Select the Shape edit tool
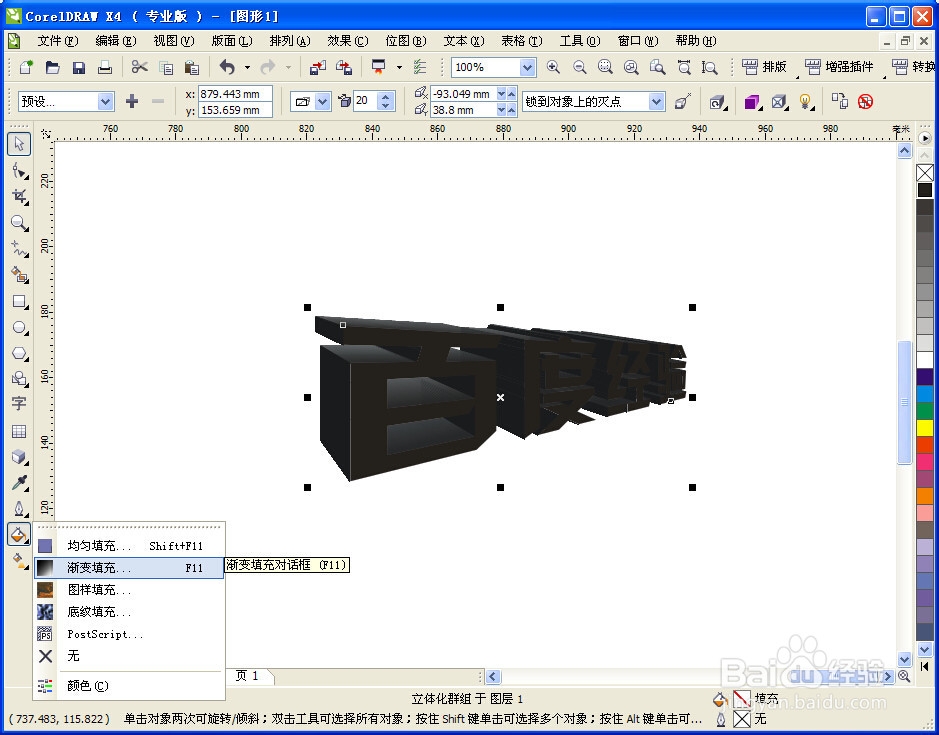The image size is (939, 735). (x=19, y=172)
